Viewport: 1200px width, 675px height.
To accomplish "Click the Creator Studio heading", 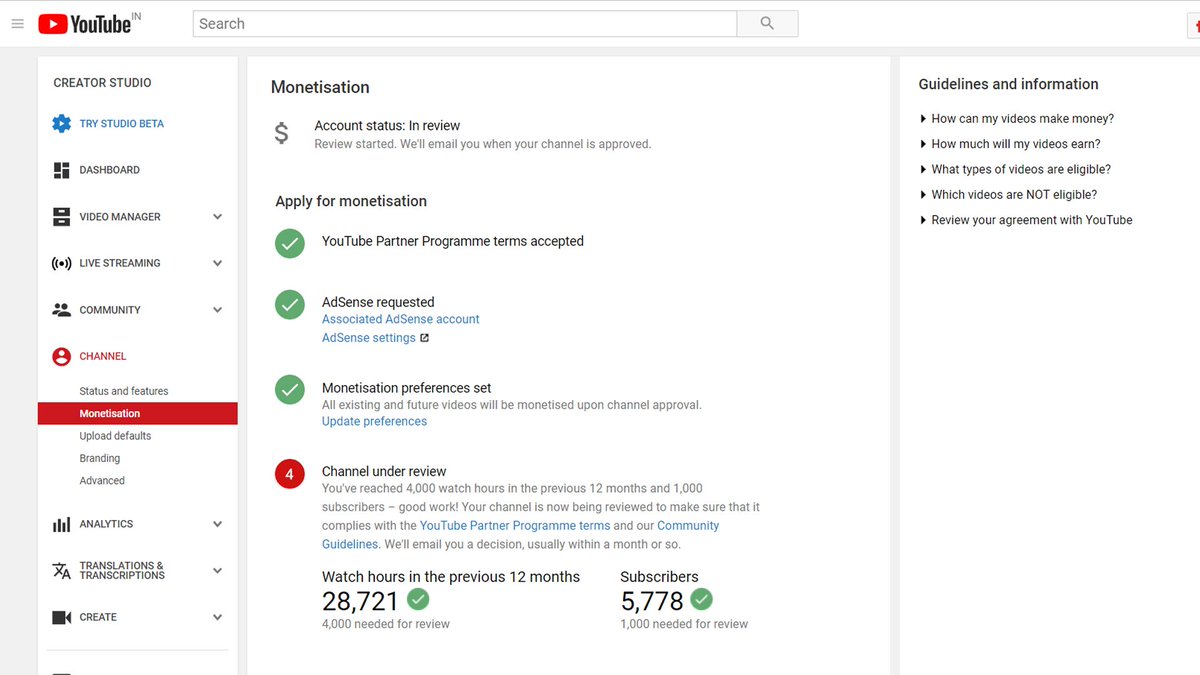I will [x=102, y=83].
